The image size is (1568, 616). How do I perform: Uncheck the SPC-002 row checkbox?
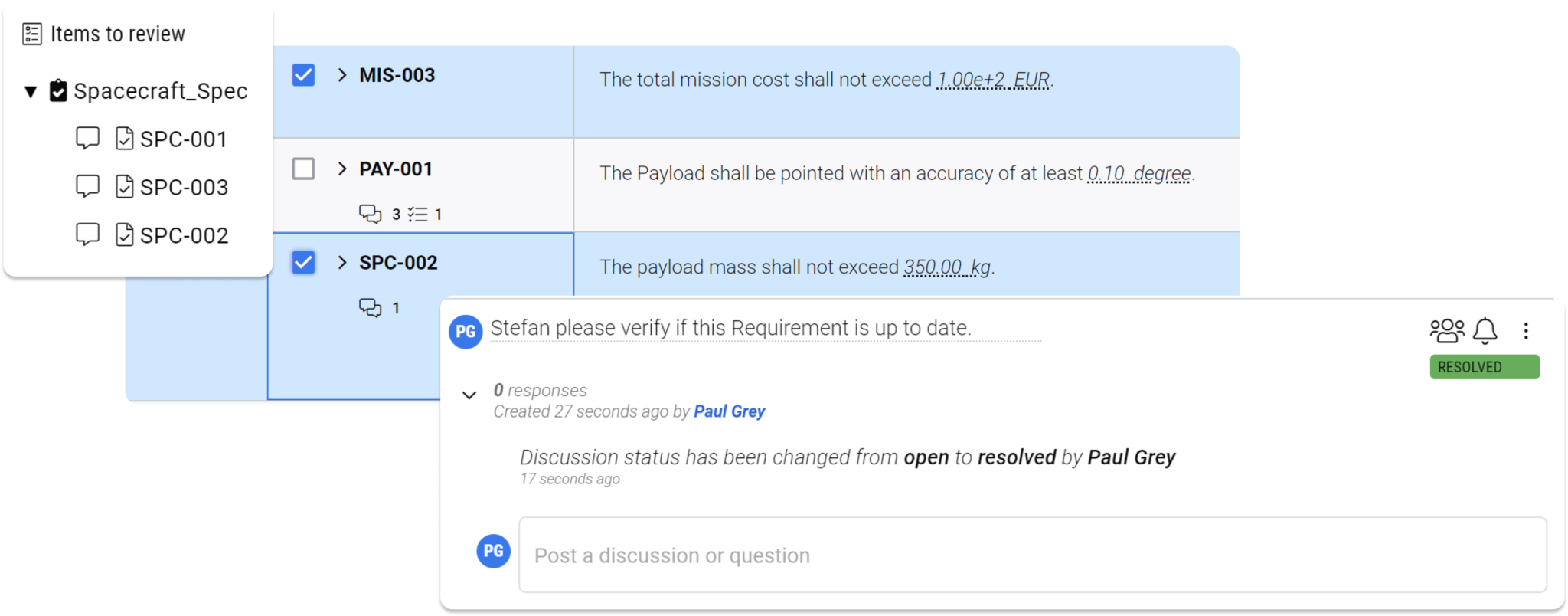tap(303, 262)
